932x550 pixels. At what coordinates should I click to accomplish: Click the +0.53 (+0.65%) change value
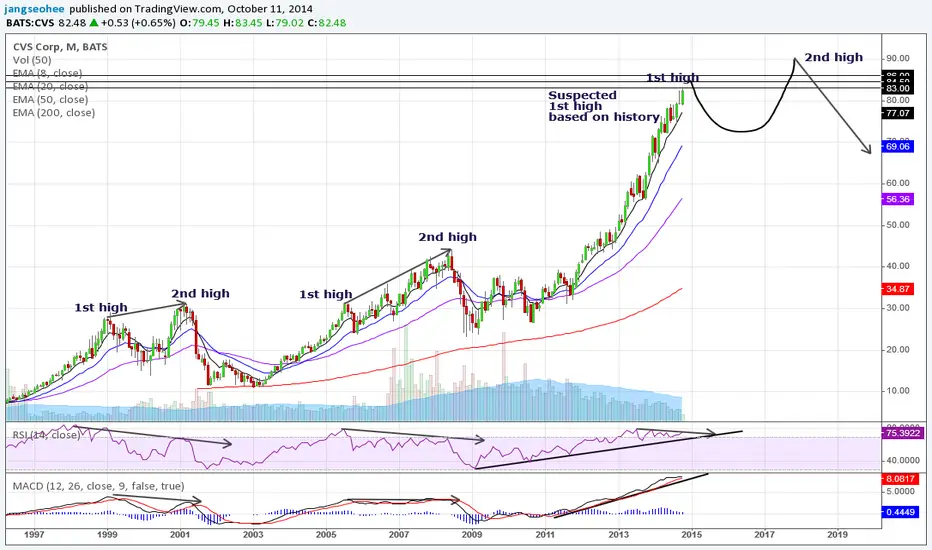(x=138, y=23)
